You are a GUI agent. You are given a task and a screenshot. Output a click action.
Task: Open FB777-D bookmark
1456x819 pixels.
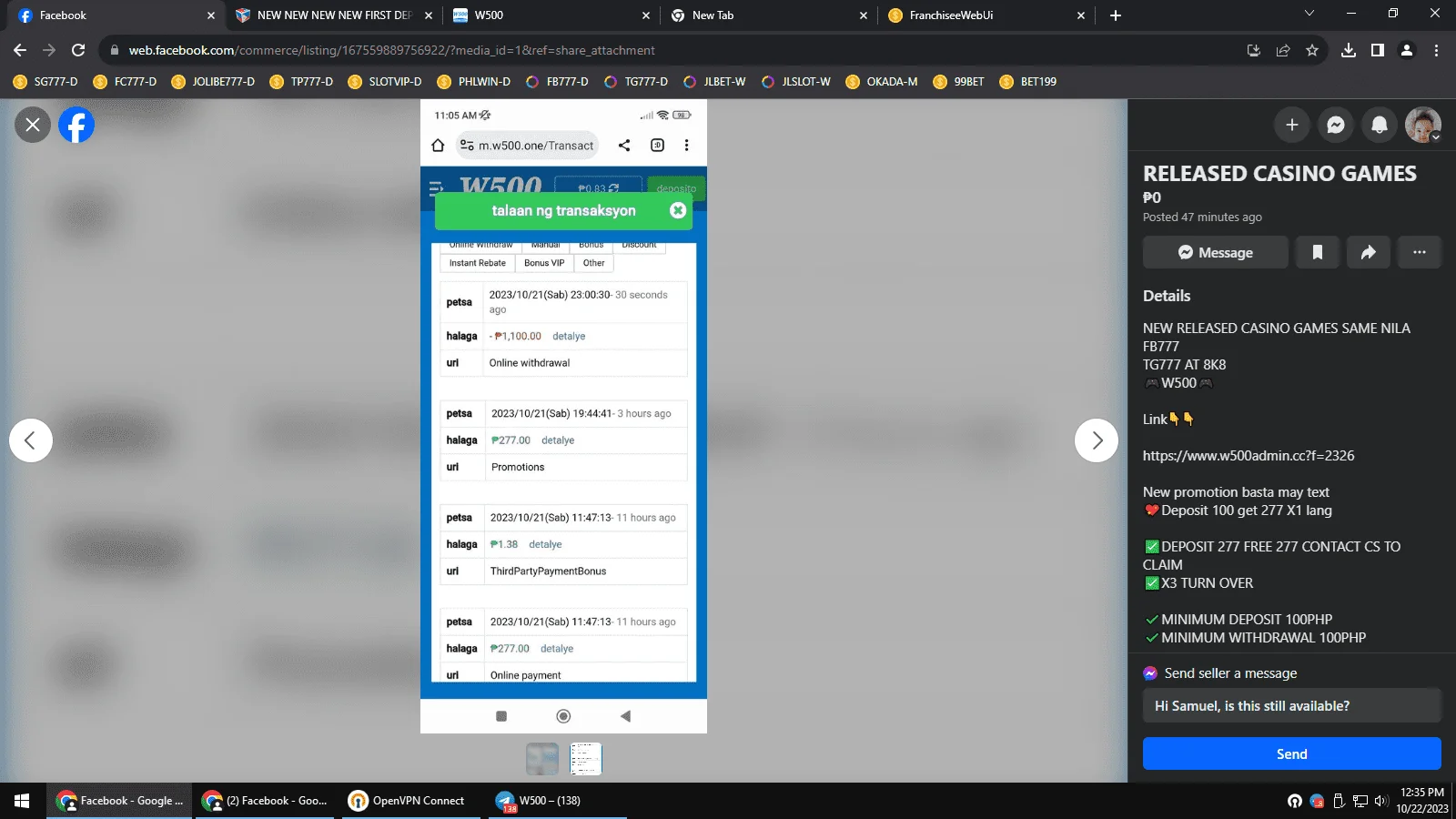click(557, 82)
